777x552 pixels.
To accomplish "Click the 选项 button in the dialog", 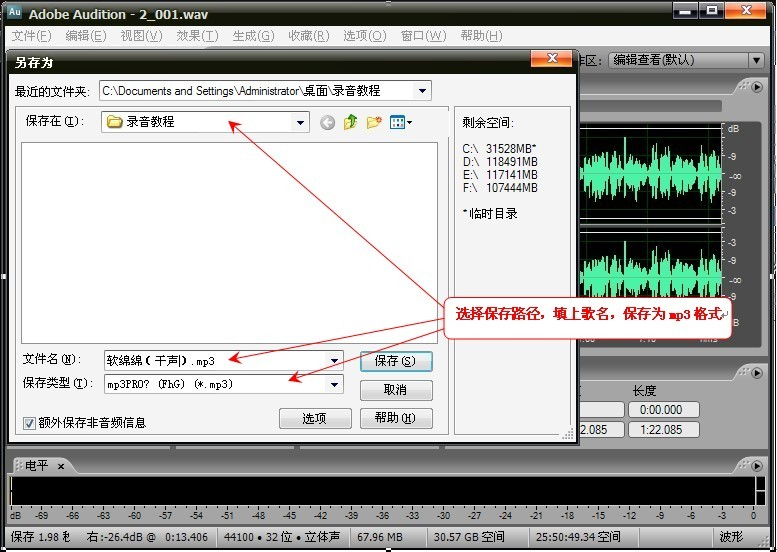I will (315, 418).
